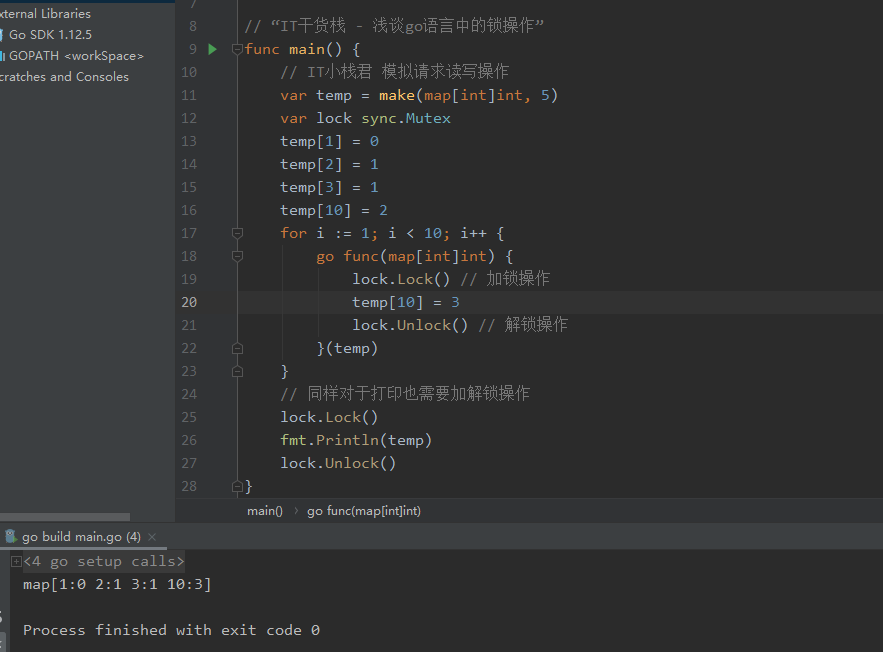The height and width of the screenshot is (652, 883).
Task: Click go func(map[int]int) breadcrumb
Action: (364, 511)
